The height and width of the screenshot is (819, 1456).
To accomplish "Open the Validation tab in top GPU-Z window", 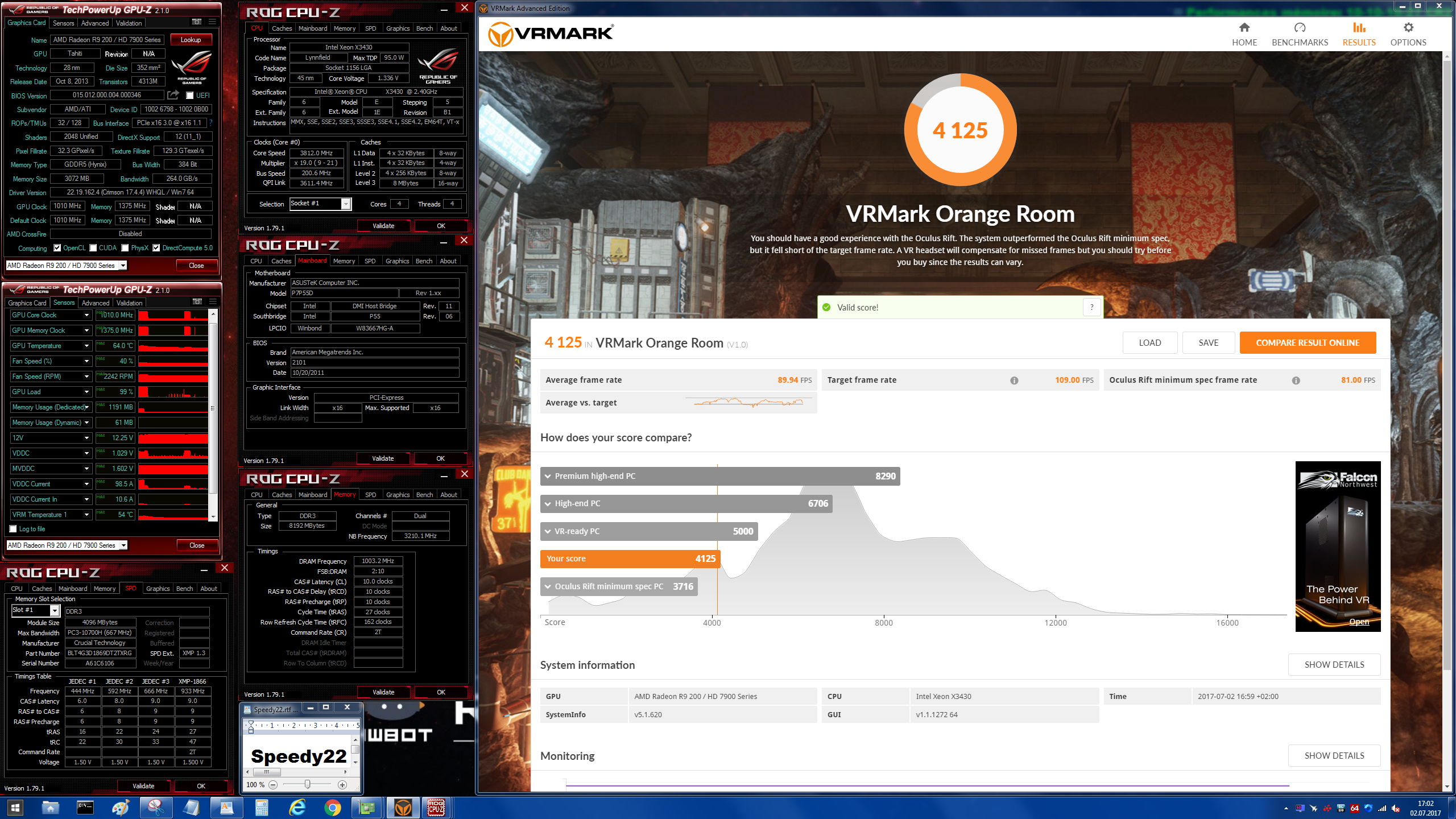I will pyautogui.click(x=129, y=23).
